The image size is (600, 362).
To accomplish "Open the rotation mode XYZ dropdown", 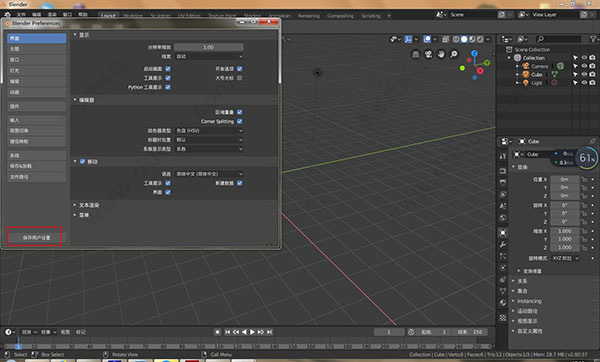I will 565,258.
